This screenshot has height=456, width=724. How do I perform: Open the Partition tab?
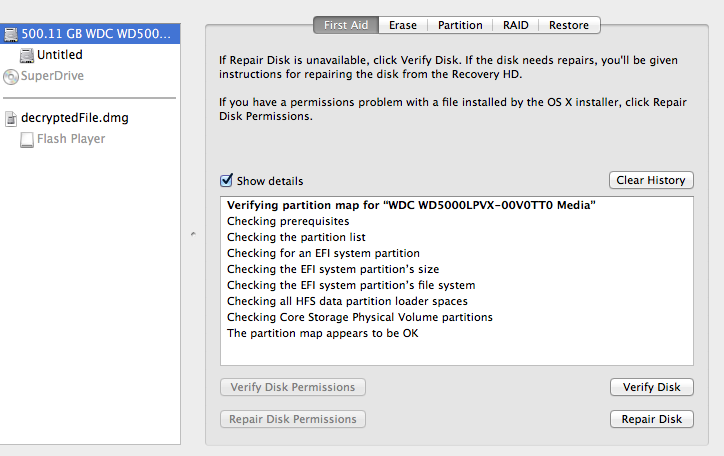[x=460, y=25]
